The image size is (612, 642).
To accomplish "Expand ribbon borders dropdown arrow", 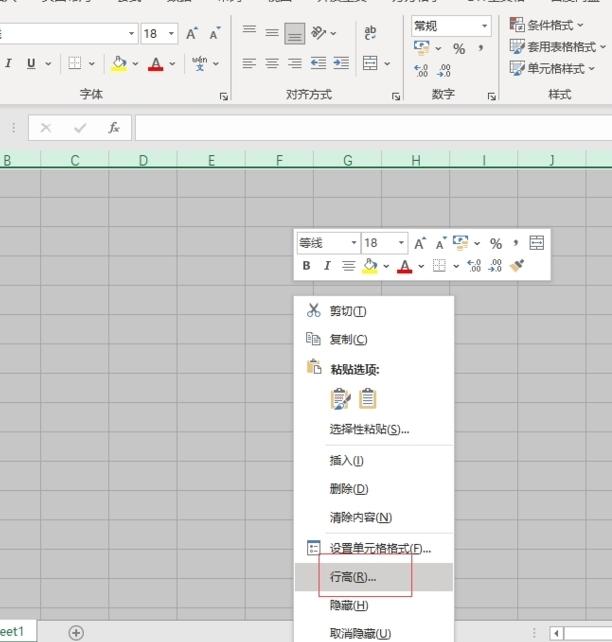I will [x=92, y=64].
